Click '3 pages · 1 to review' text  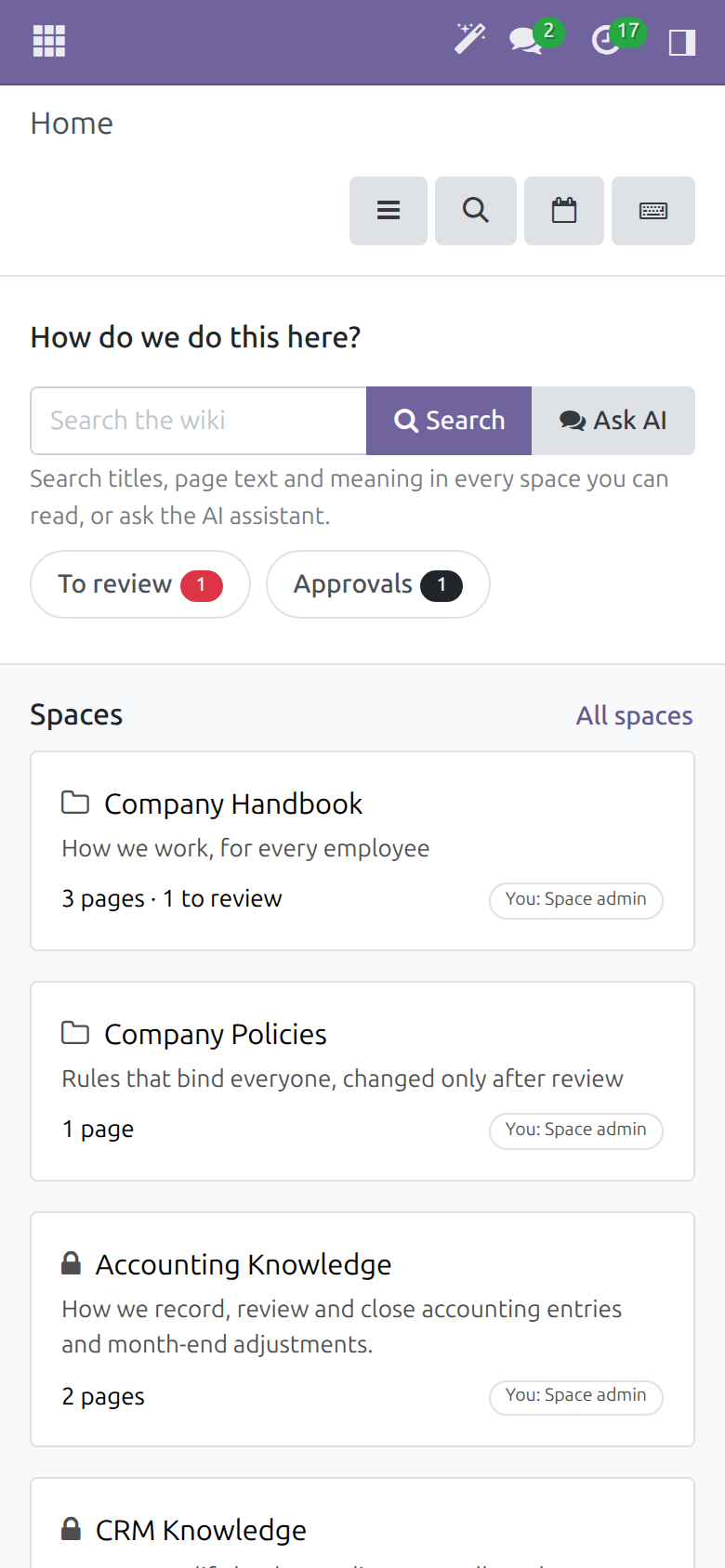click(x=172, y=898)
